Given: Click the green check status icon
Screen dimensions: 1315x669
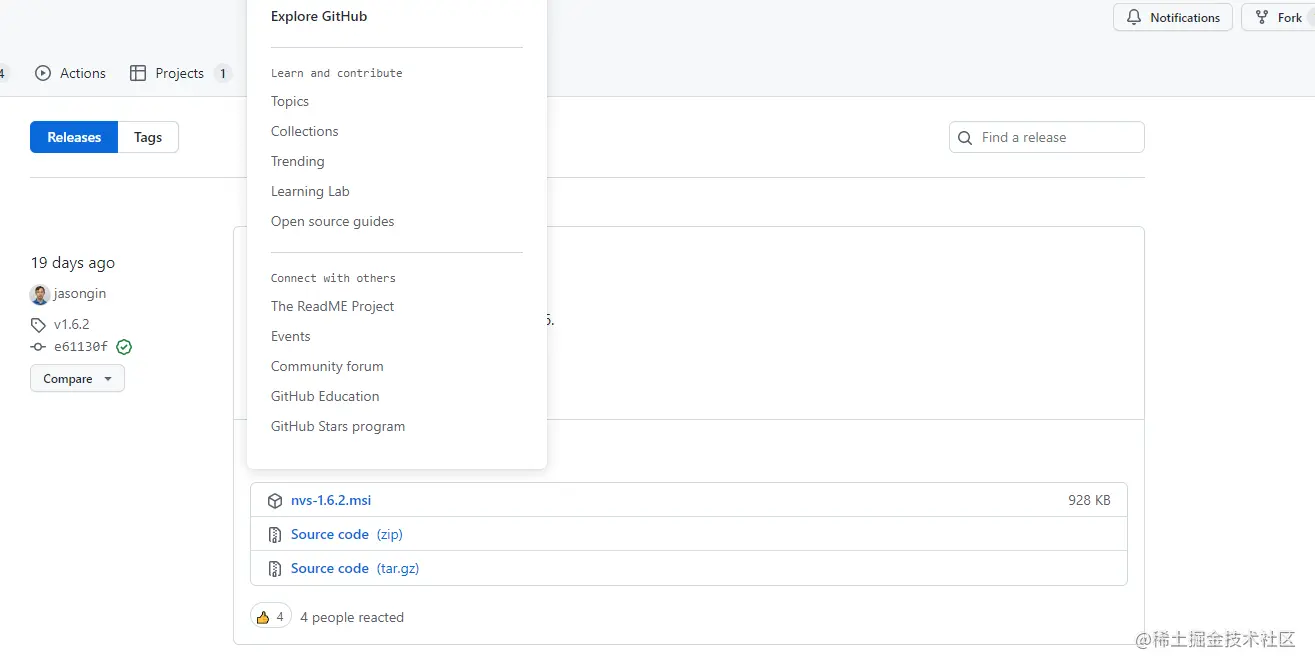Looking at the screenshot, I should click(x=124, y=347).
